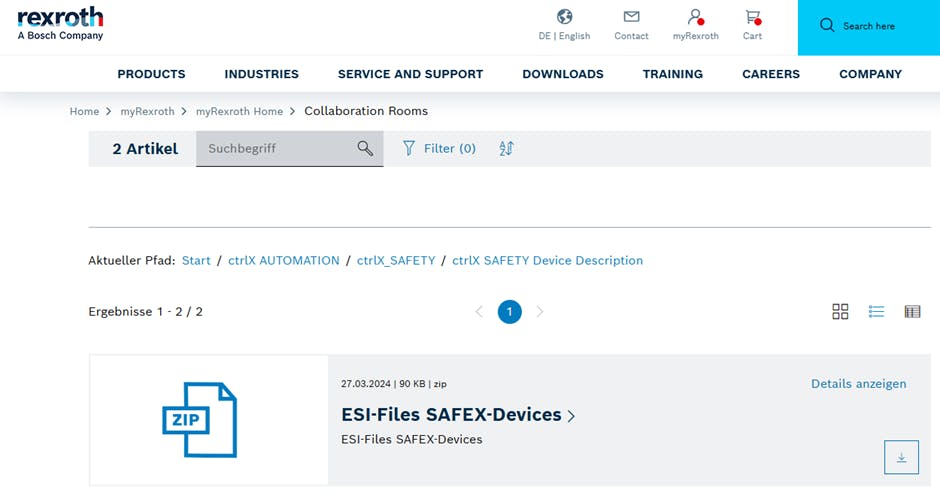
Task: Open the ESI-Files SAFEX-Devices title link
Action: 451,415
